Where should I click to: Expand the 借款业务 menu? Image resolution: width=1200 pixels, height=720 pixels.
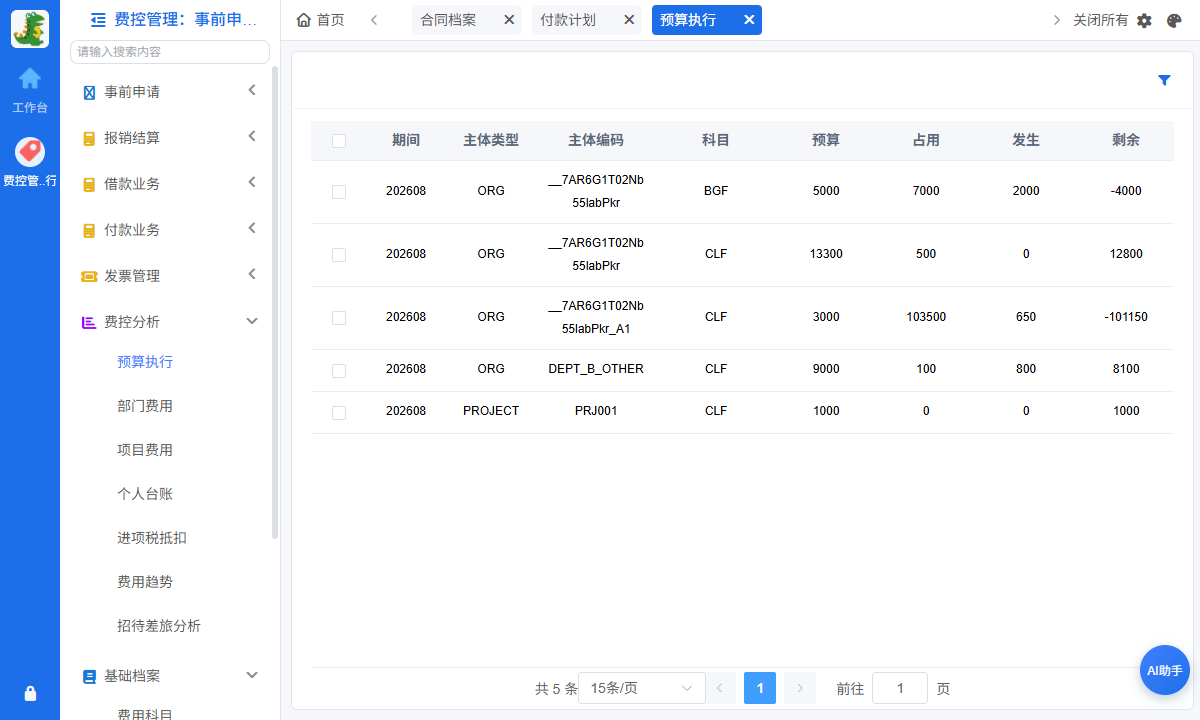click(252, 183)
